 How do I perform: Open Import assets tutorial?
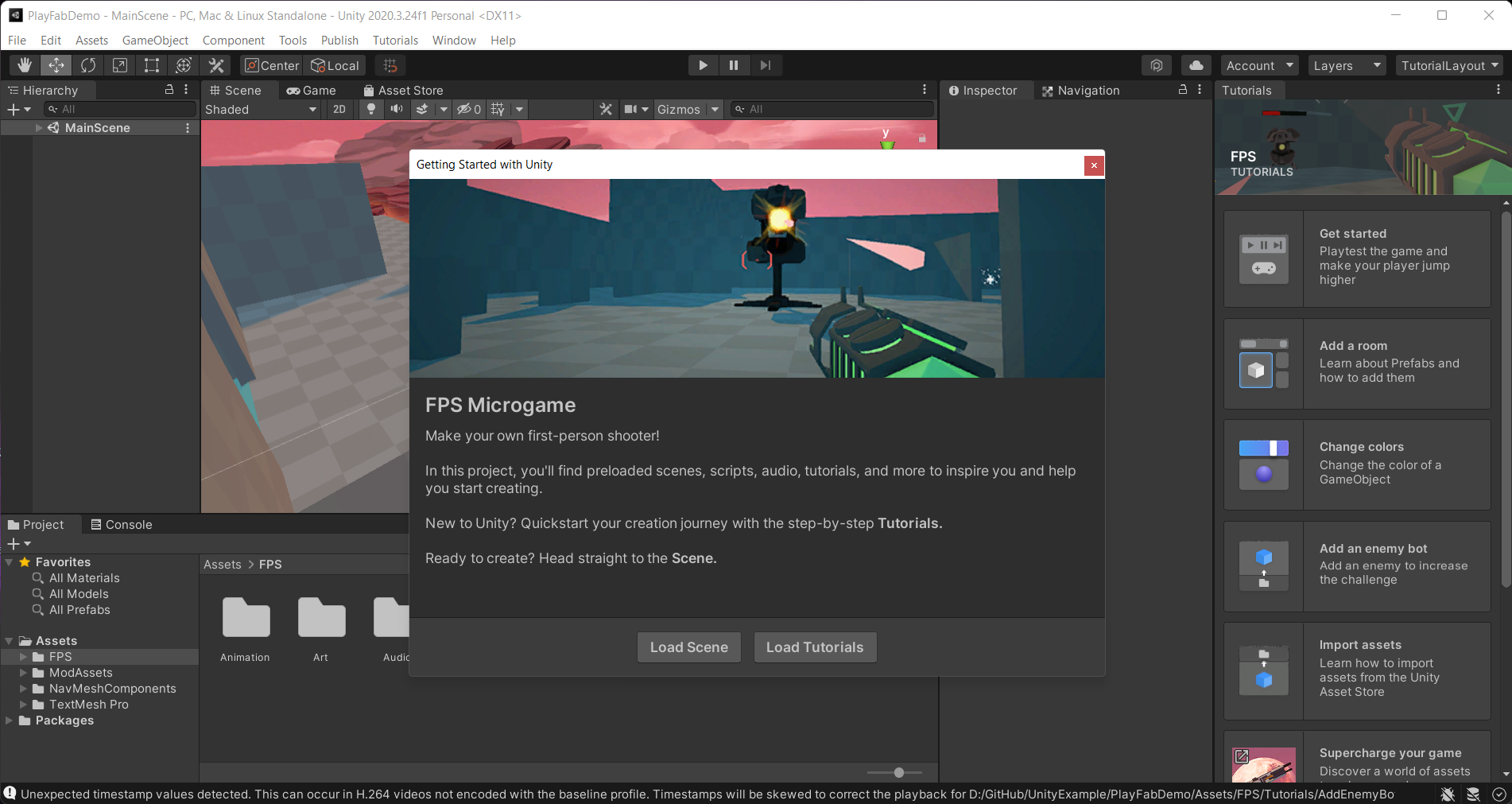point(1357,670)
